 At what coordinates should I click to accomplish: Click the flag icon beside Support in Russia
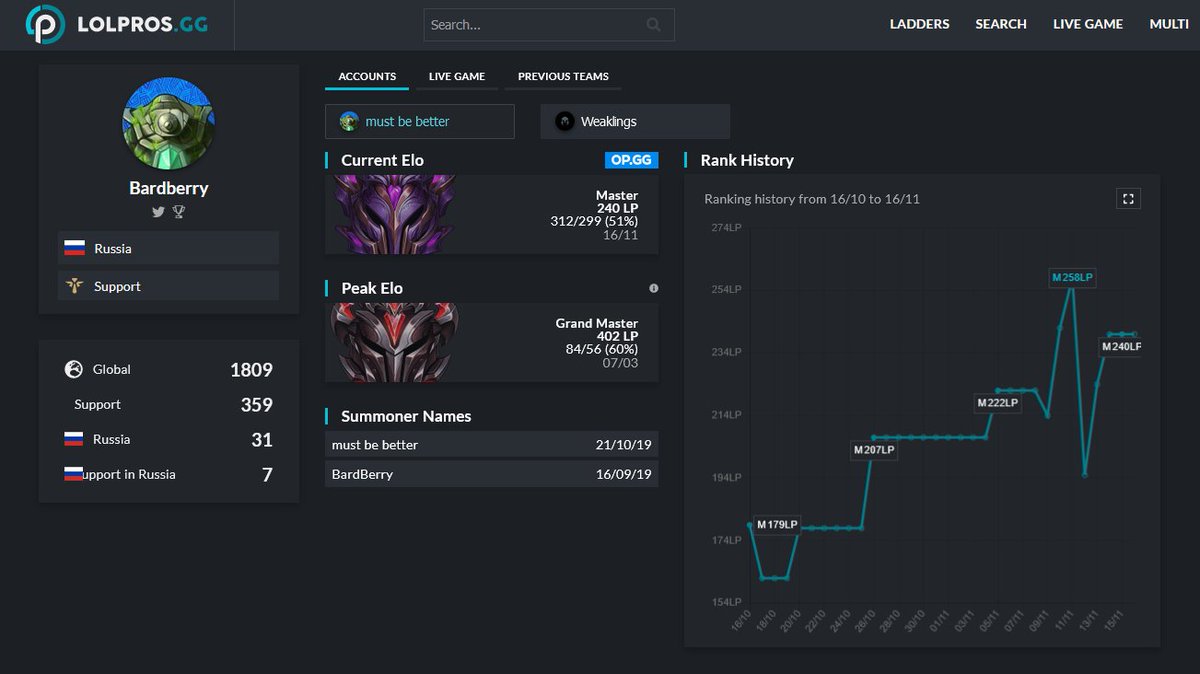pyautogui.click(x=73, y=474)
